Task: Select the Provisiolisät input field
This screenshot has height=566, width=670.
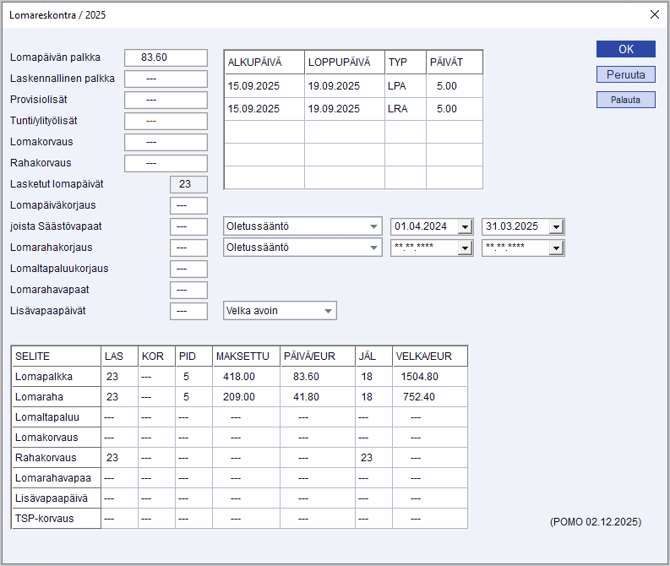Action: pyautogui.click(x=165, y=100)
